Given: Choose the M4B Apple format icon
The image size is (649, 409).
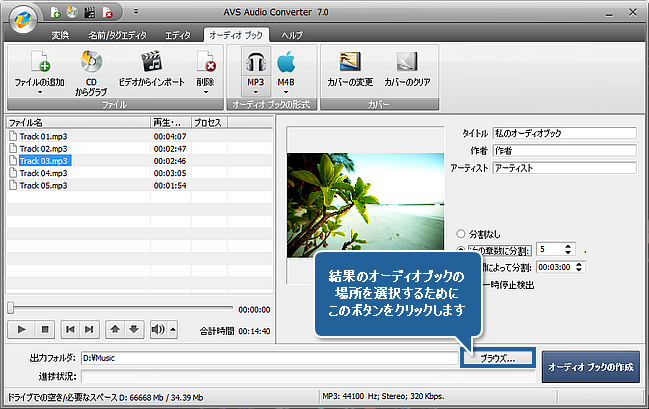Looking at the screenshot, I should pos(285,63).
